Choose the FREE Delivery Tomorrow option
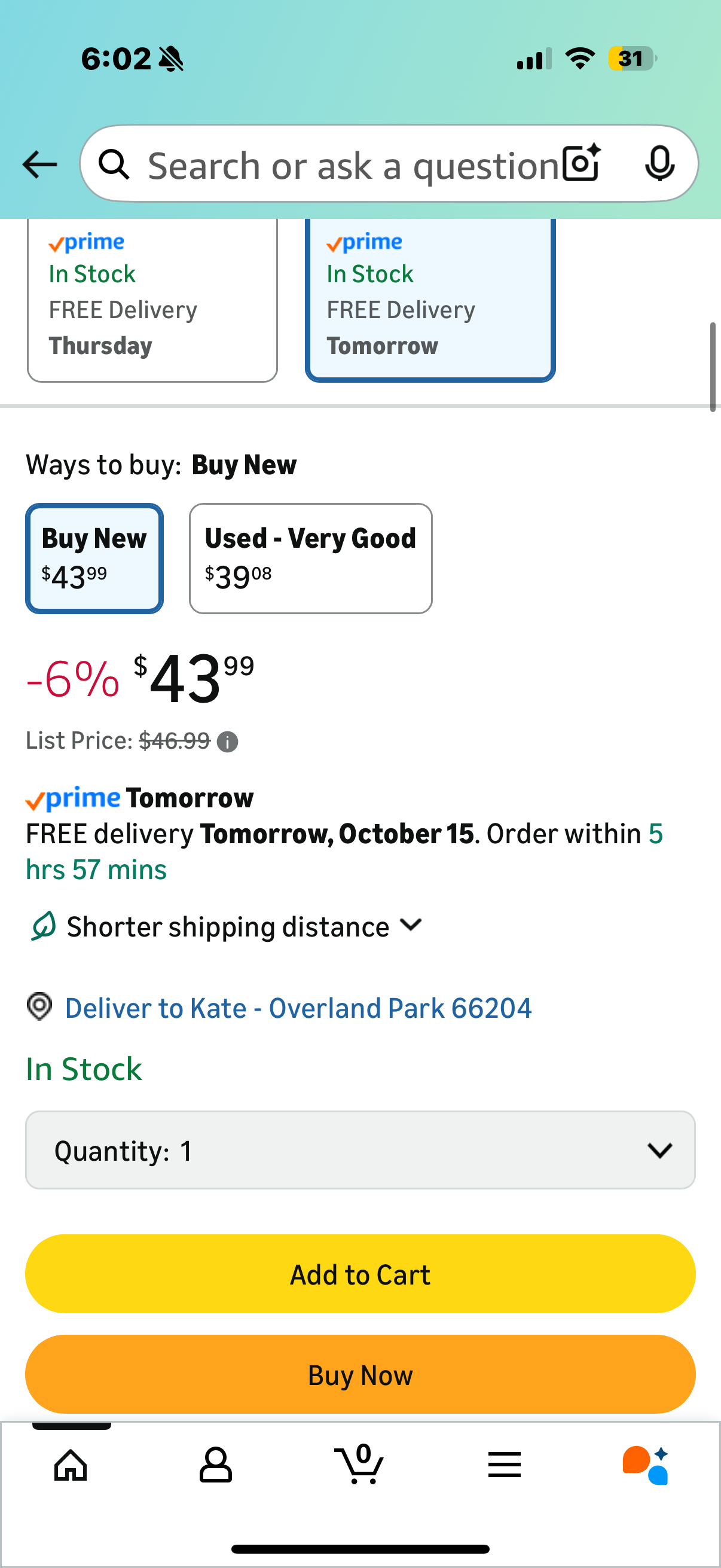The height and width of the screenshot is (1568, 721). point(430,301)
